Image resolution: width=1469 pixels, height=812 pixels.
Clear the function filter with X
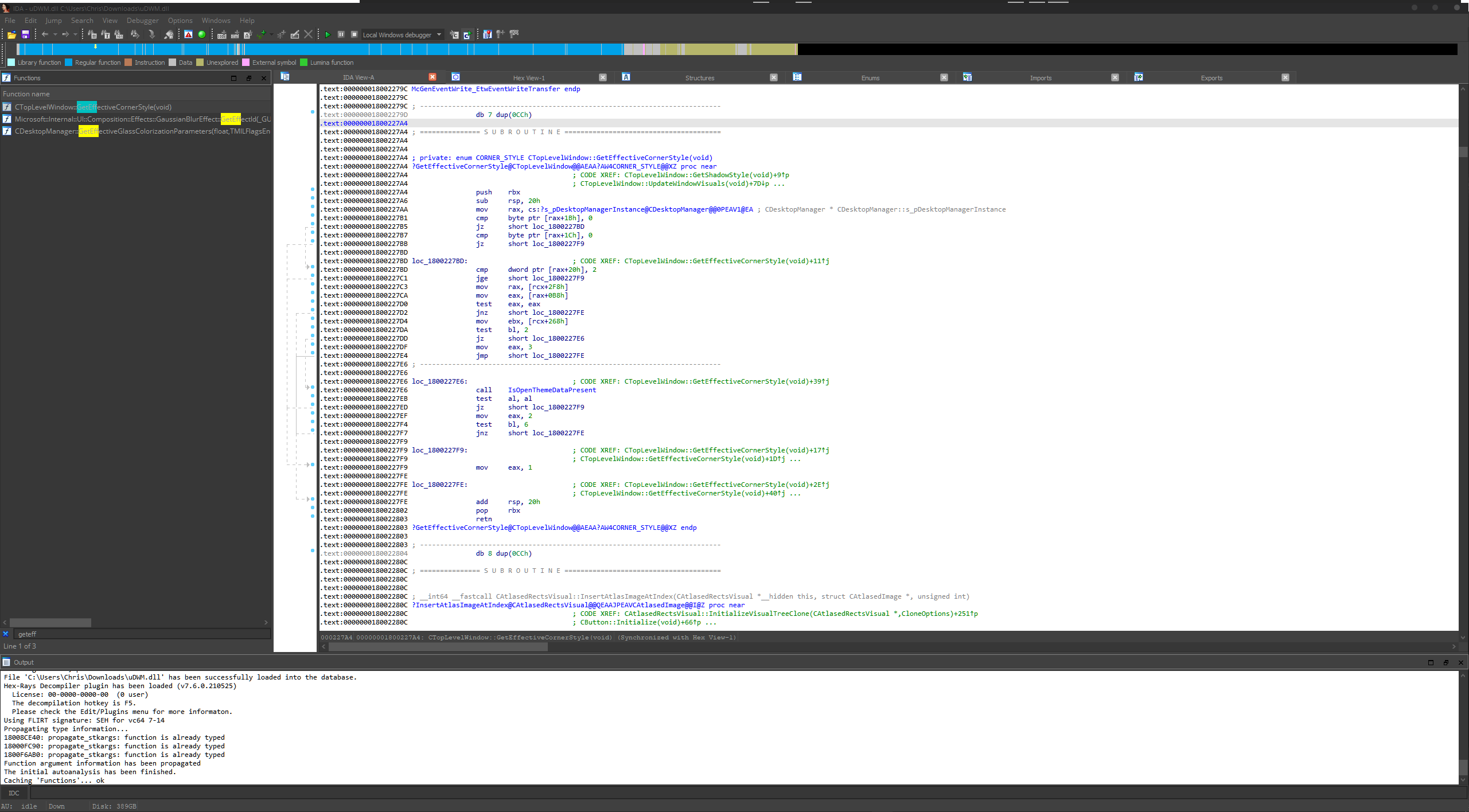[x=6, y=634]
